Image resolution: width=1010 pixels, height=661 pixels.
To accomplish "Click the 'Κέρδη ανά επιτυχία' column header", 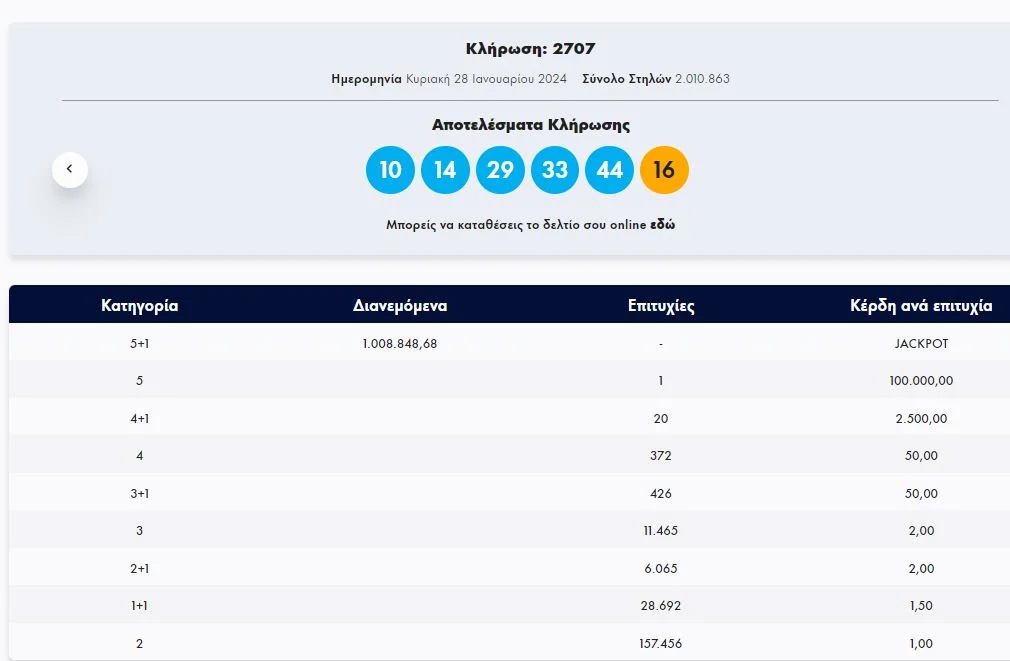I will tap(920, 306).
